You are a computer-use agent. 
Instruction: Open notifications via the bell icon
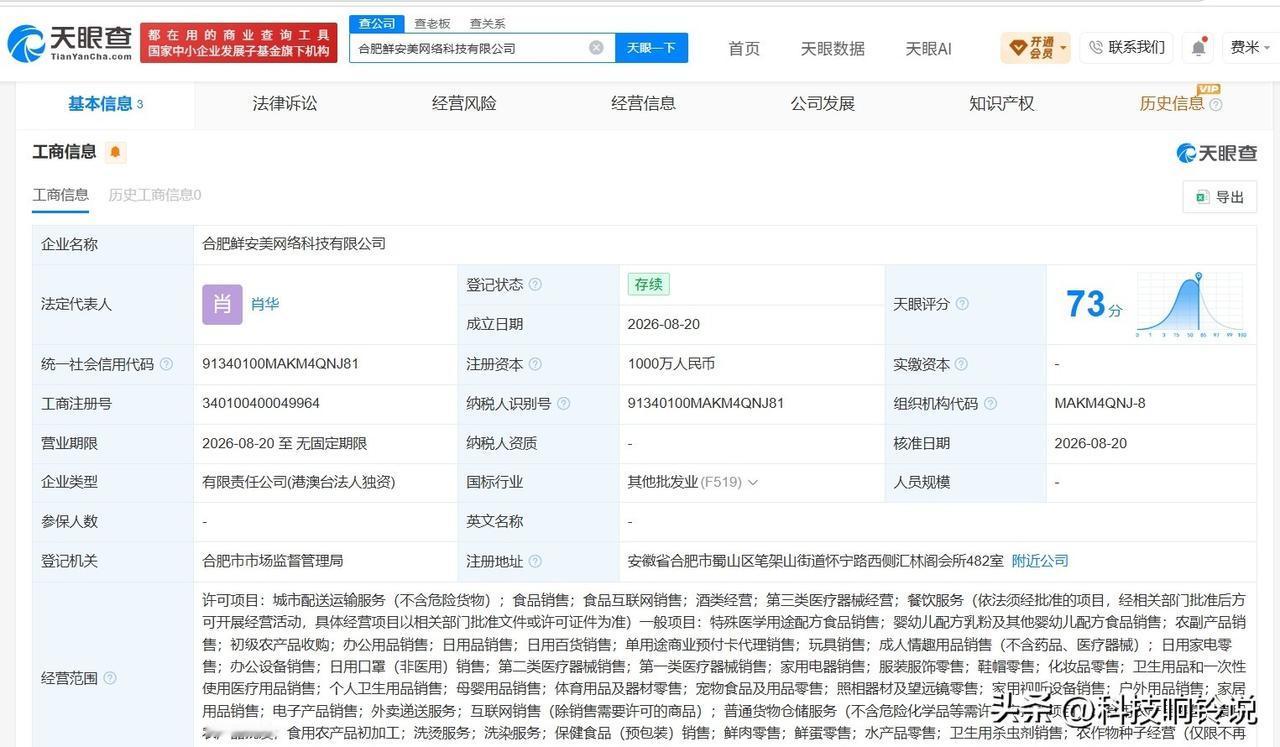tap(1198, 47)
